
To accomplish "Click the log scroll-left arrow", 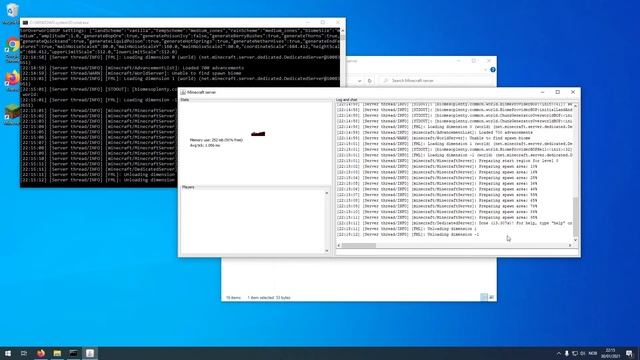I will point(339,245).
